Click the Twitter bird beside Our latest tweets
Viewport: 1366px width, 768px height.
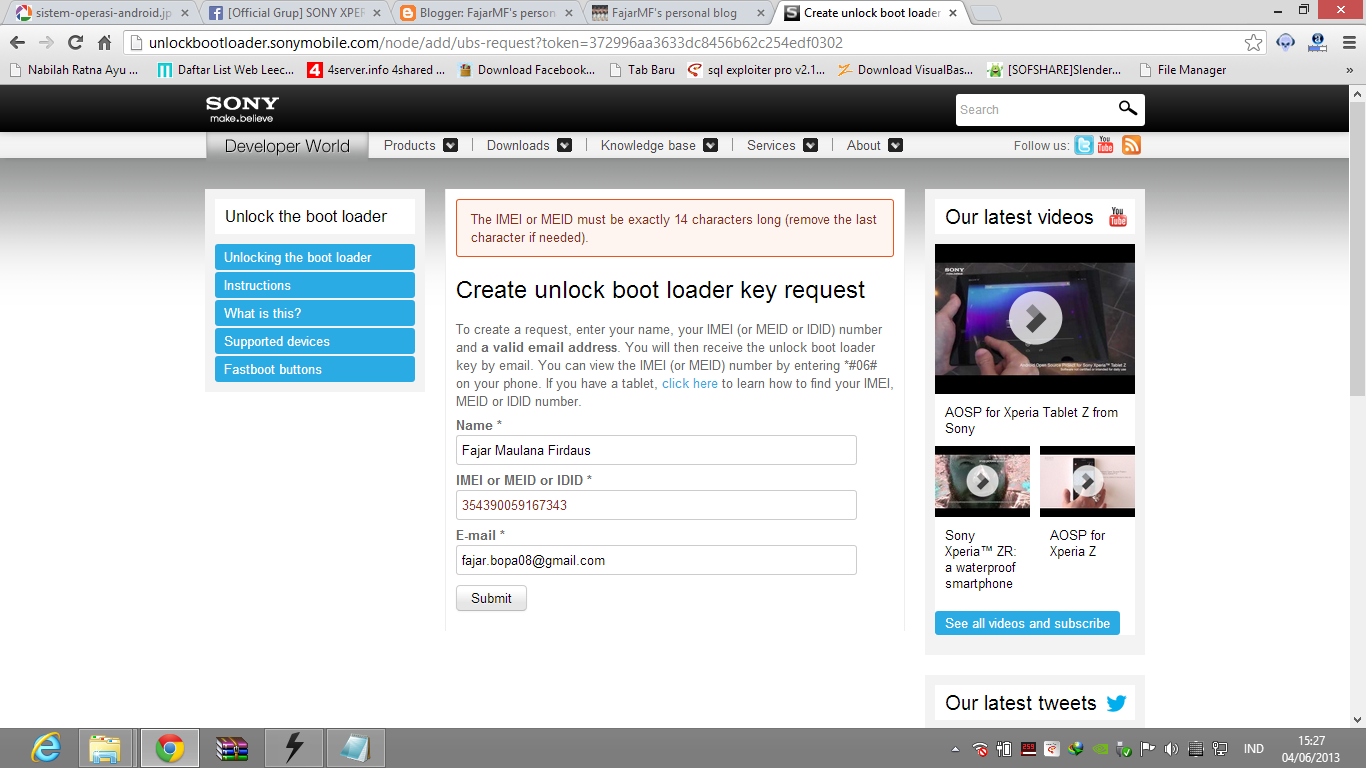1116,703
